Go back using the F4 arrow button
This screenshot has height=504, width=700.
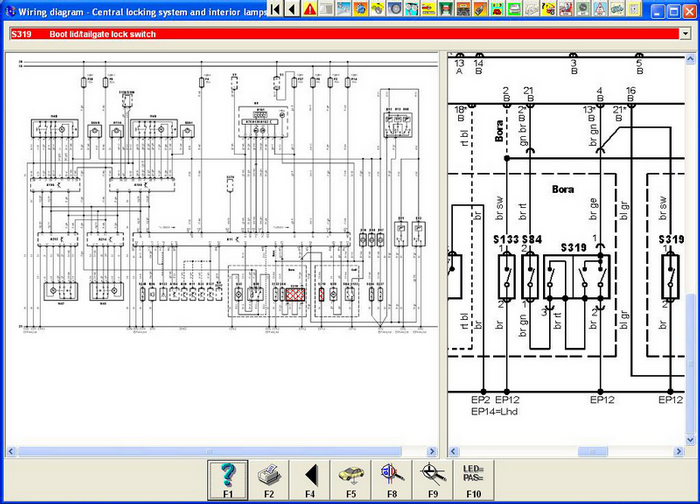pyautogui.click(x=310, y=479)
